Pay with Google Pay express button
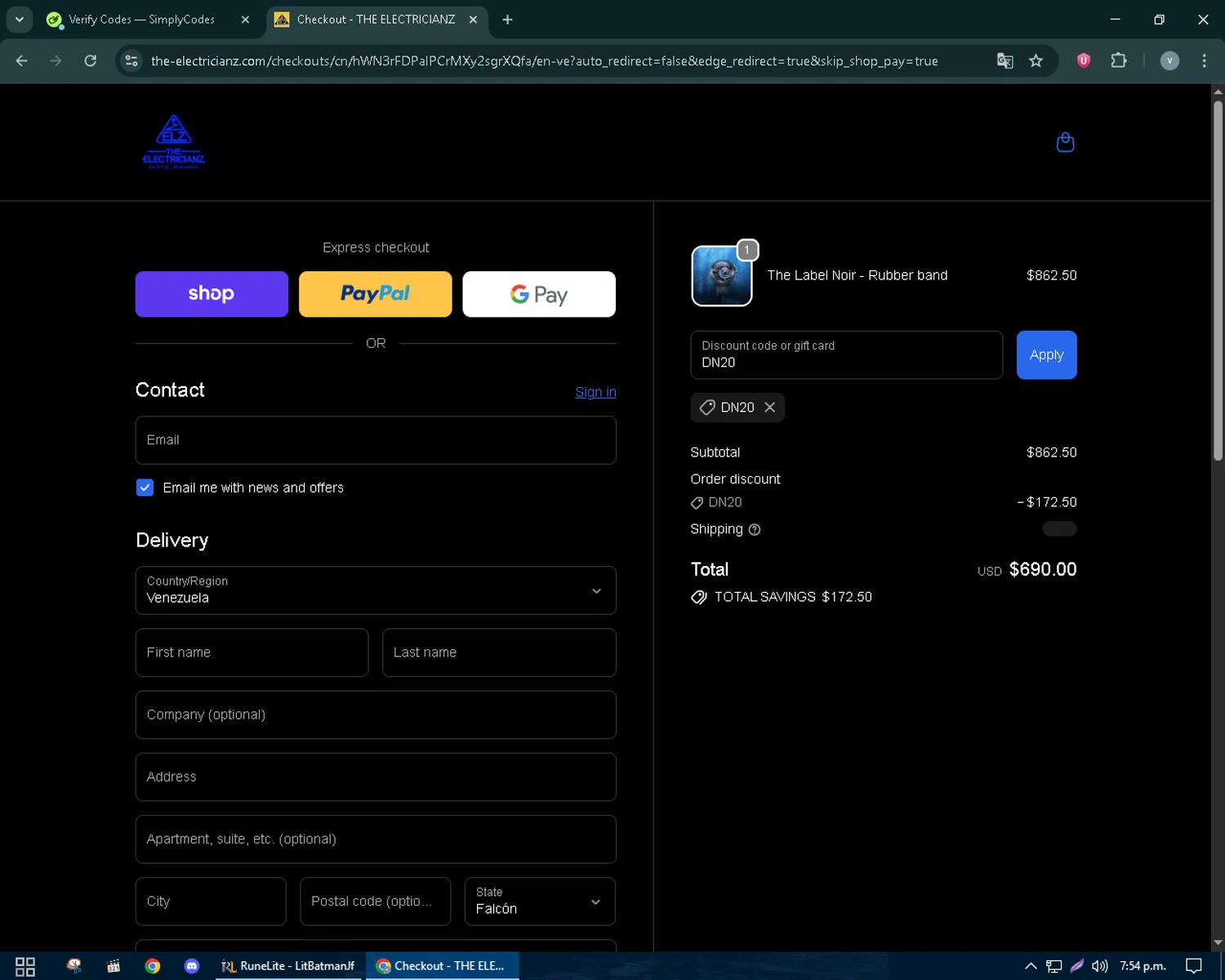 click(x=539, y=294)
